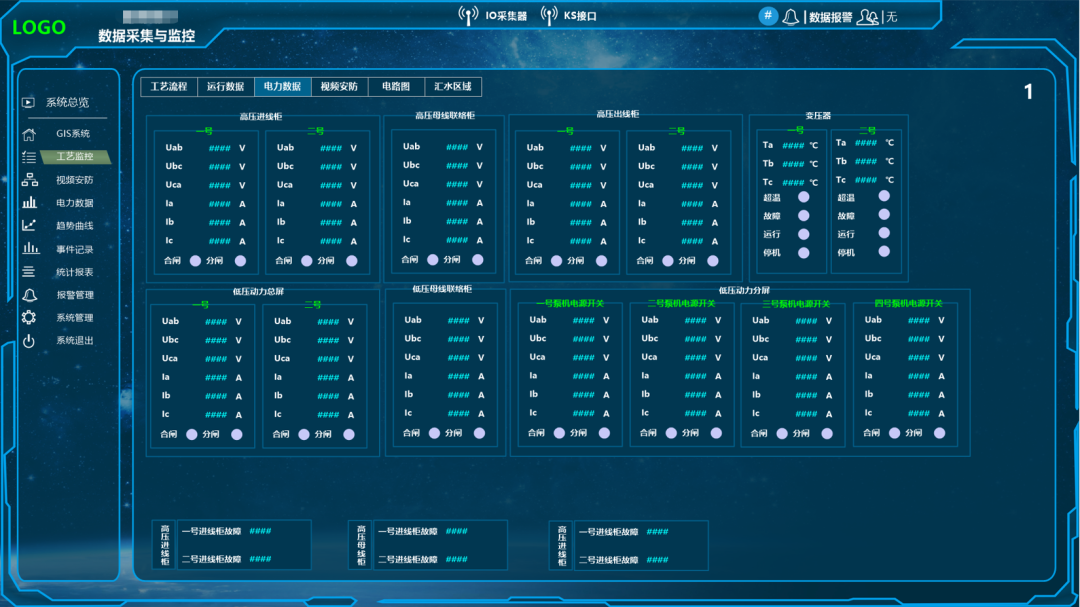Toggle 停机 indicator for transformer 二号
Viewport: 1080px width, 607px height.
click(x=884, y=251)
